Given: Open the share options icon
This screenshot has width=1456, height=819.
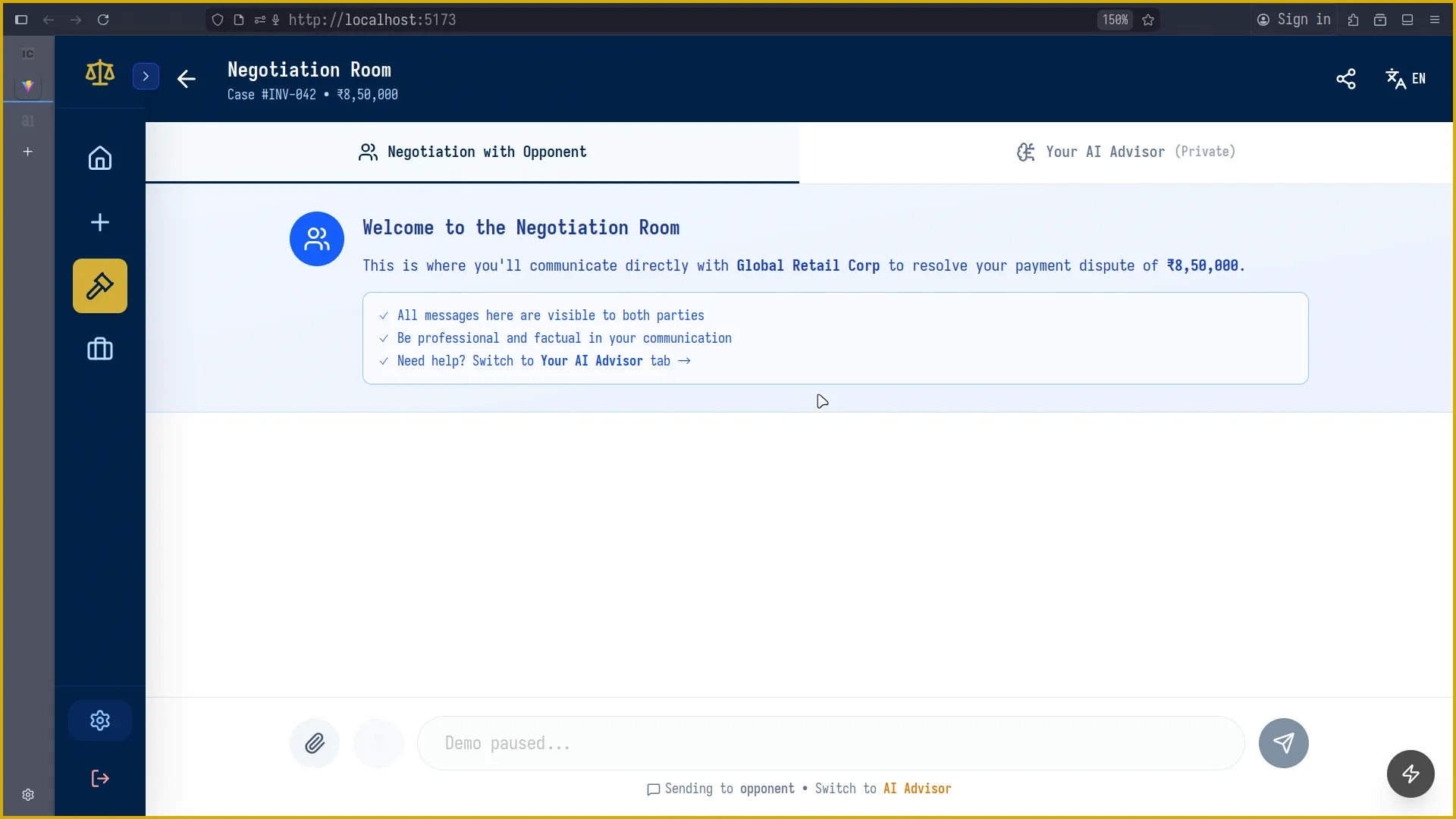Looking at the screenshot, I should point(1346,79).
